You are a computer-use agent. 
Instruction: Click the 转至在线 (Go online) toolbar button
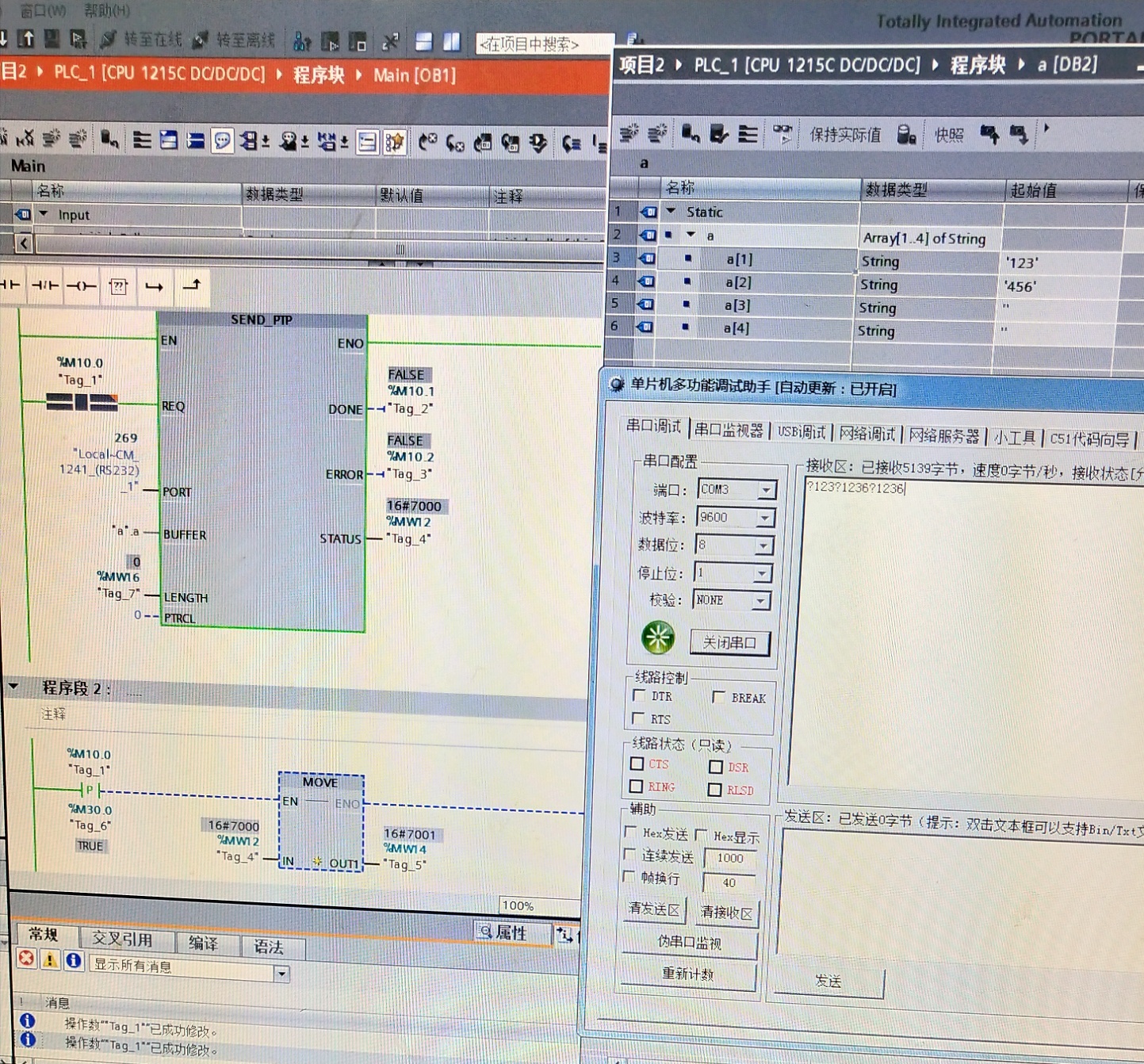[142, 40]
